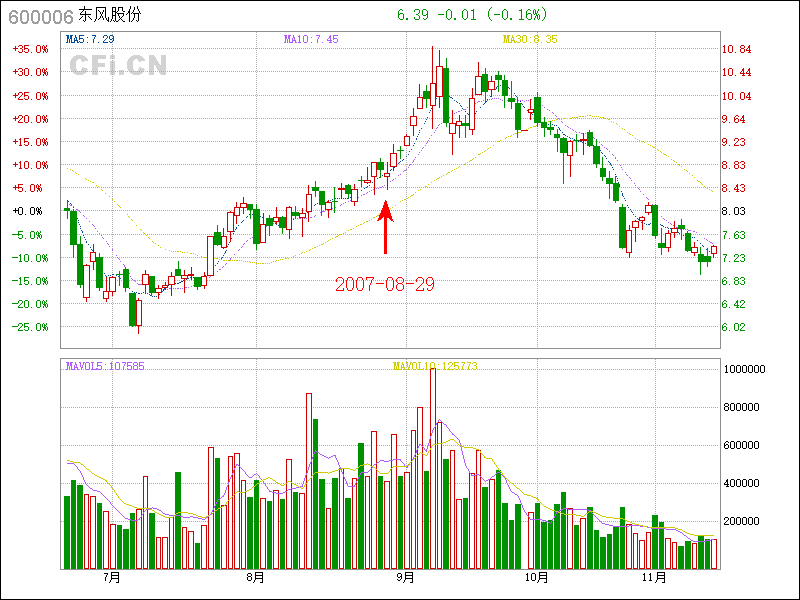Viewport: 800px width, 600px height.
Task: Click the 600000 volume axis value
Action: point(741,445)
